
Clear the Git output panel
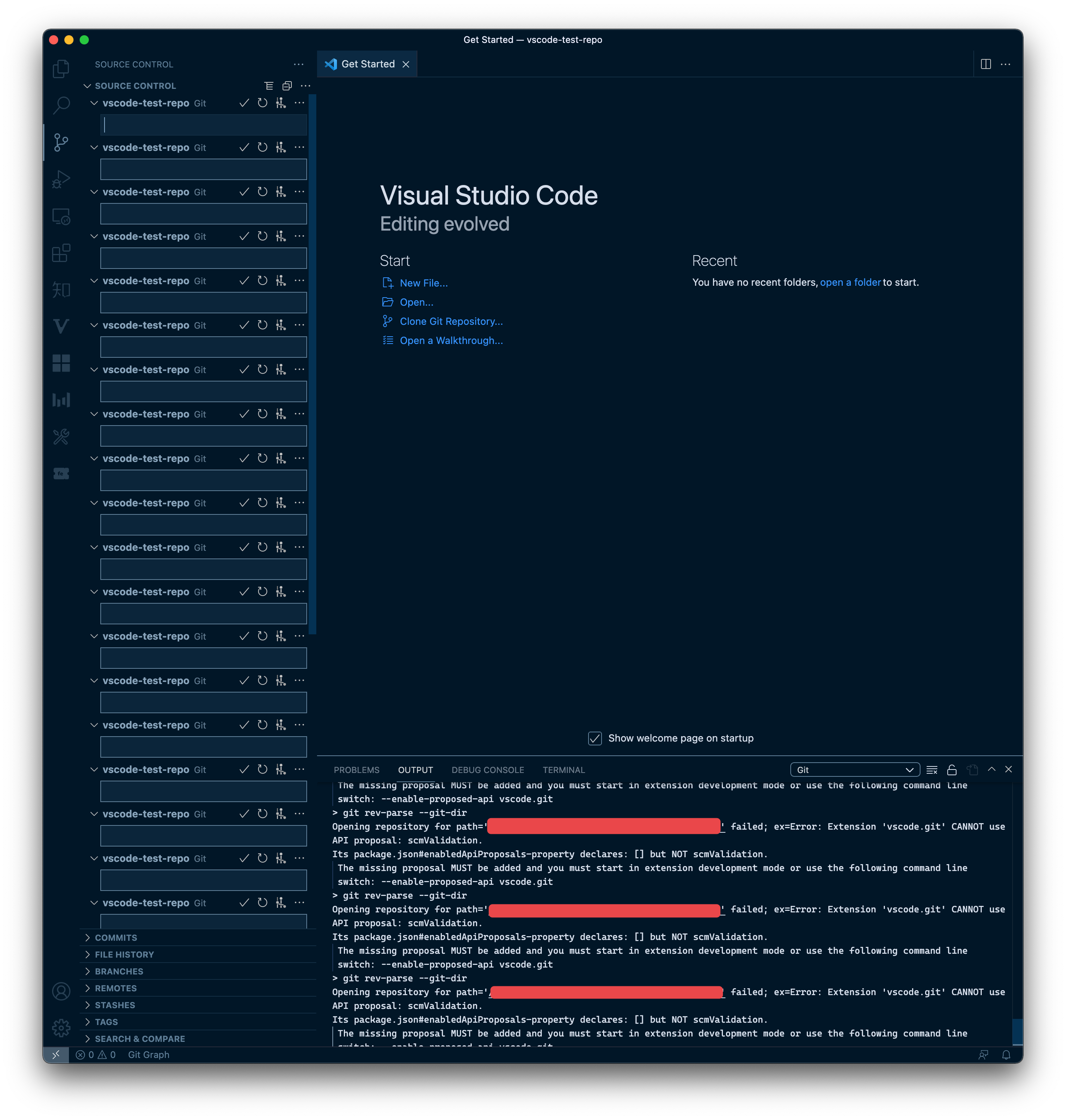(x=932, y=769)
